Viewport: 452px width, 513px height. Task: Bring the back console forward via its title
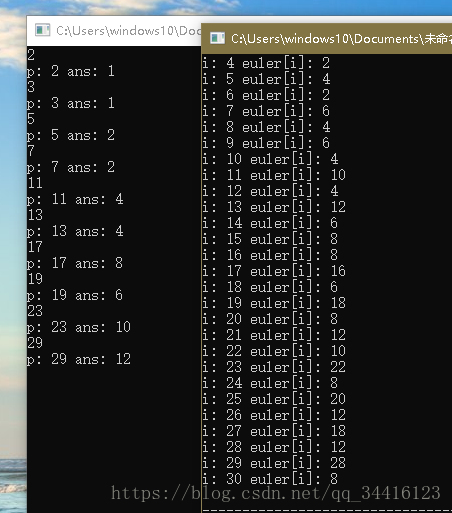point(129,31)
